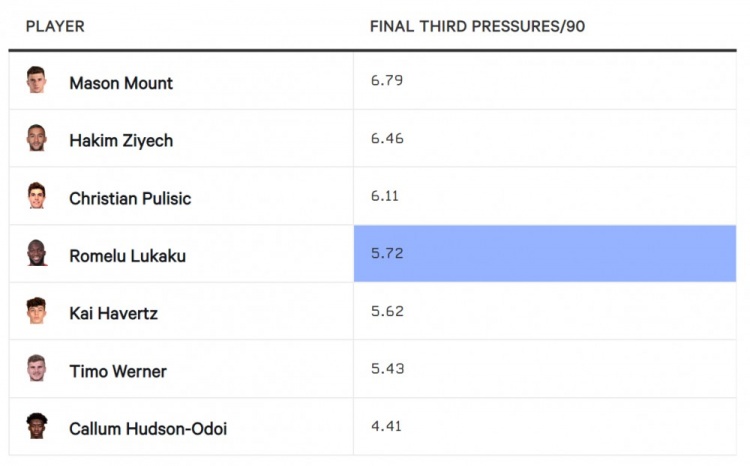Screen dimensions: 750x466
Task: Open the Romelu Lukaku name link
Action: [128, 256]
